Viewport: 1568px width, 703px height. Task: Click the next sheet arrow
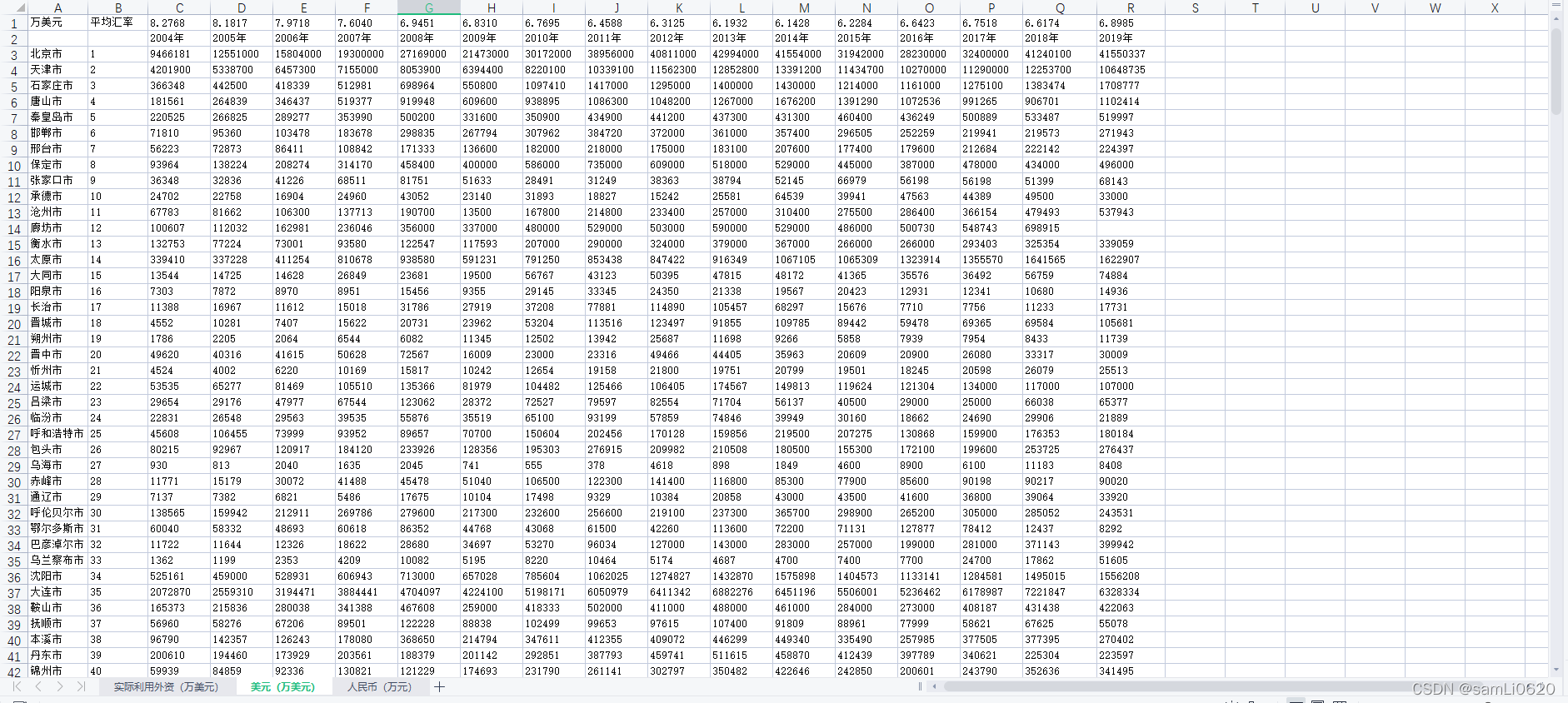(60, 686)
